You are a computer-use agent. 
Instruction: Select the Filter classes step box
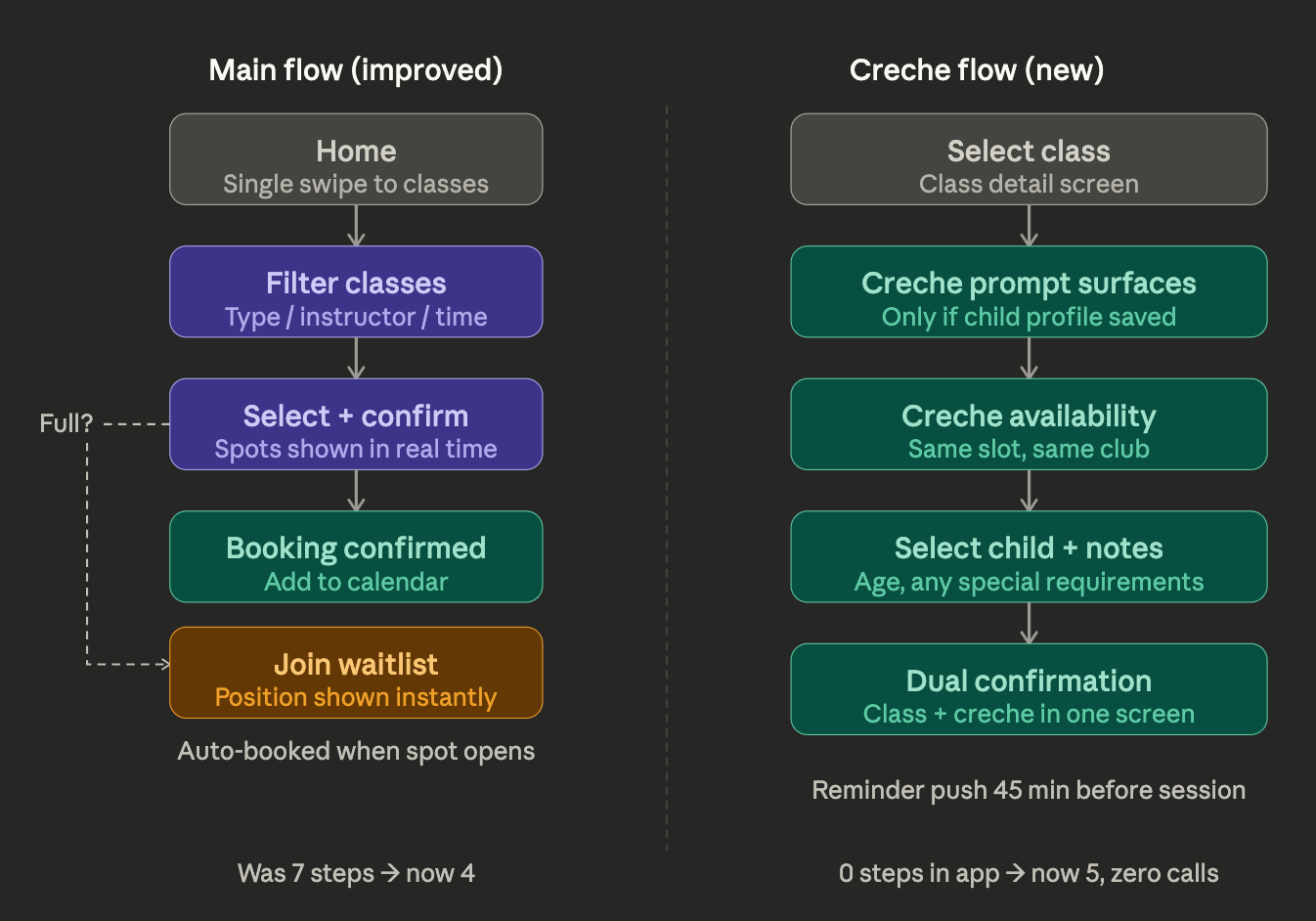[x=356, y=291]
